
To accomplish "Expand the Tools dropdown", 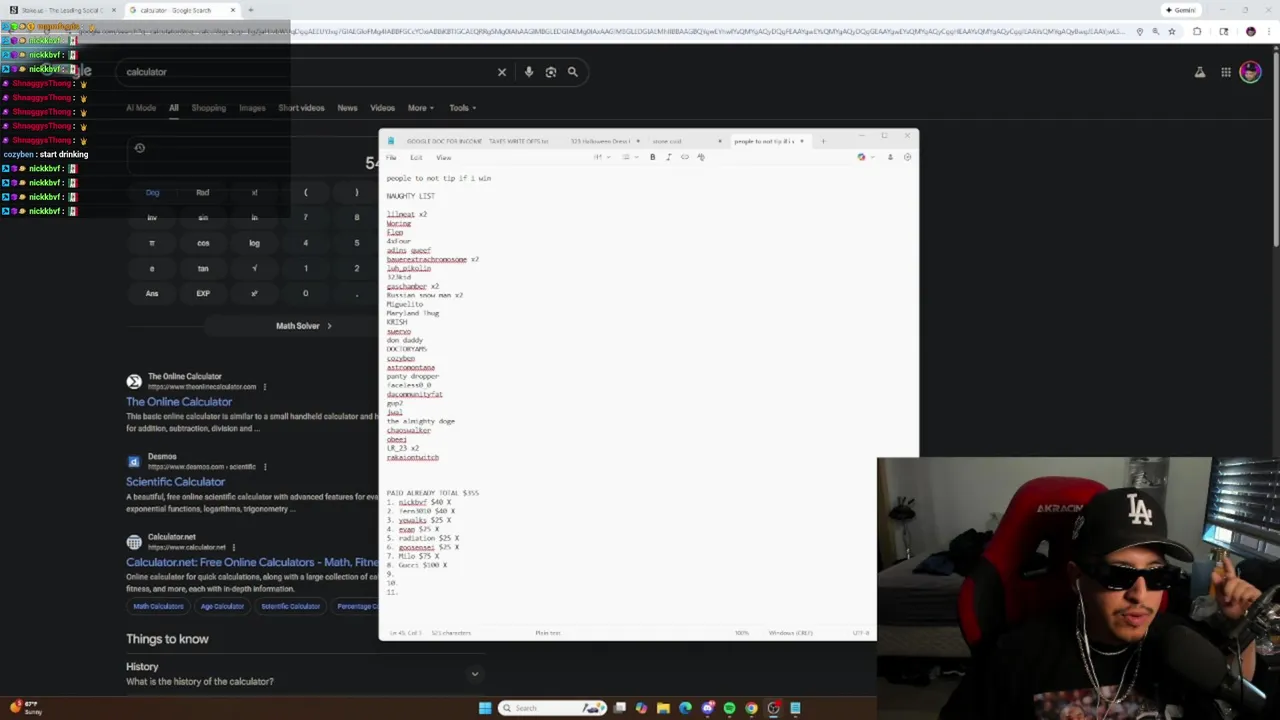I will click(462, 108).
